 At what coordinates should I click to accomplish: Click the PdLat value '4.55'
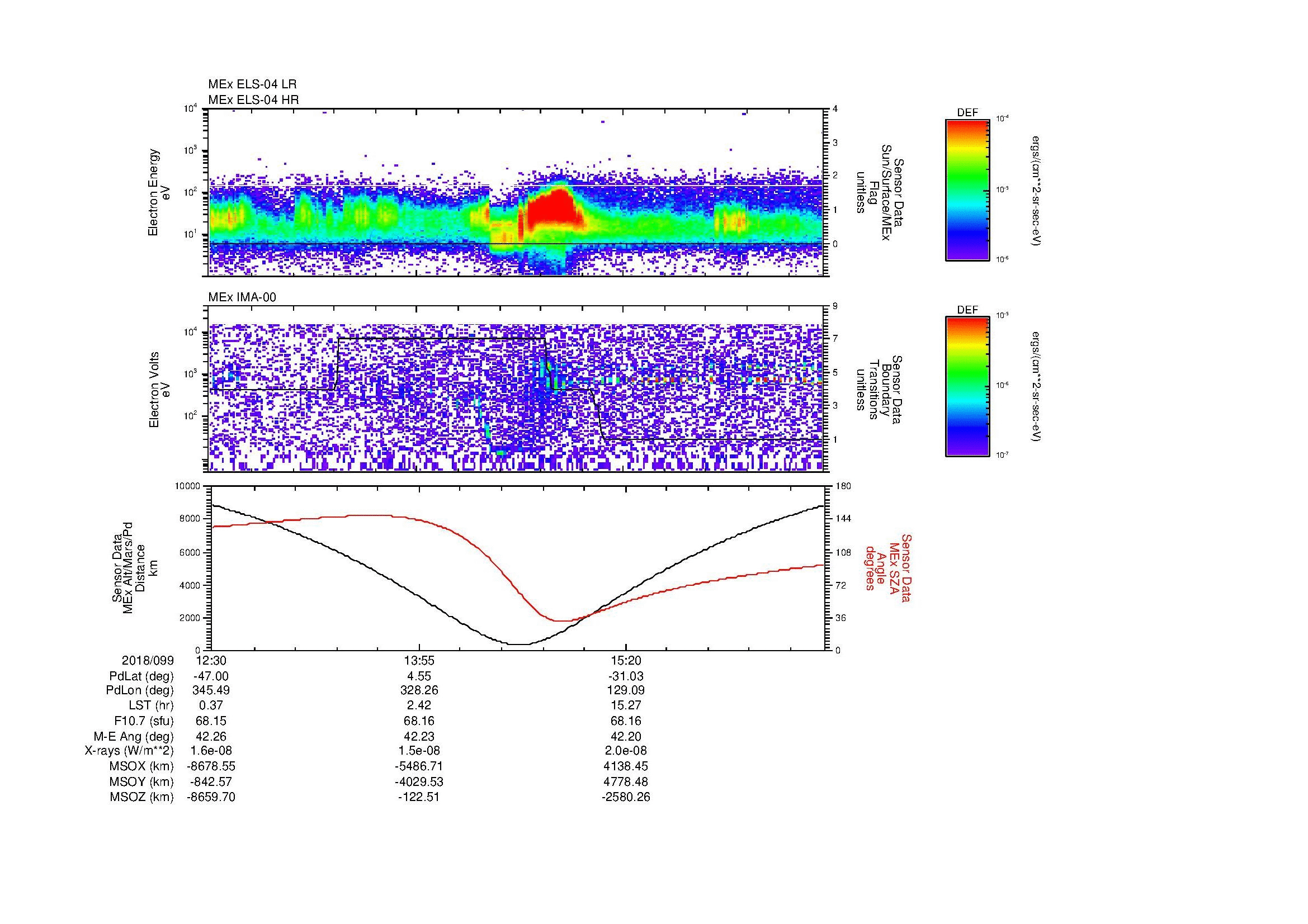tap(419, 676)
